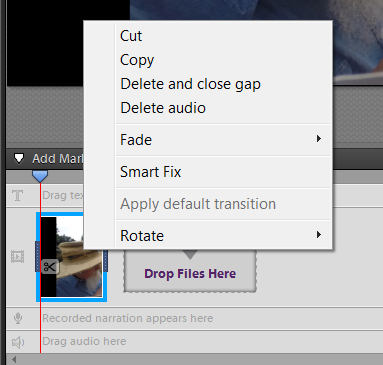Click the clip's left trim handle
Viewport: 383px width, 365px height.
click(38, 257)
